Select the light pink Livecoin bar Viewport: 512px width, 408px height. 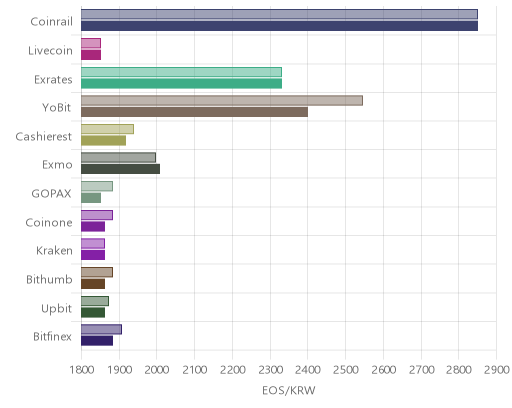91,43
